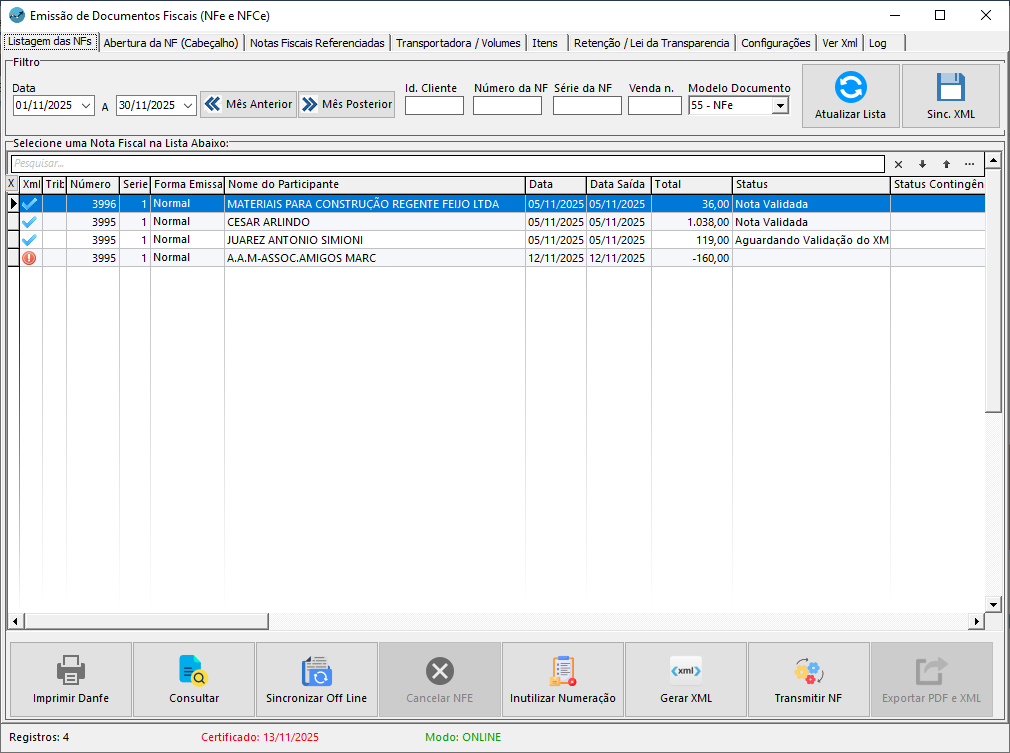Clear search with the X icon
Screen dimensions: 1010x753
pos(898,164)
